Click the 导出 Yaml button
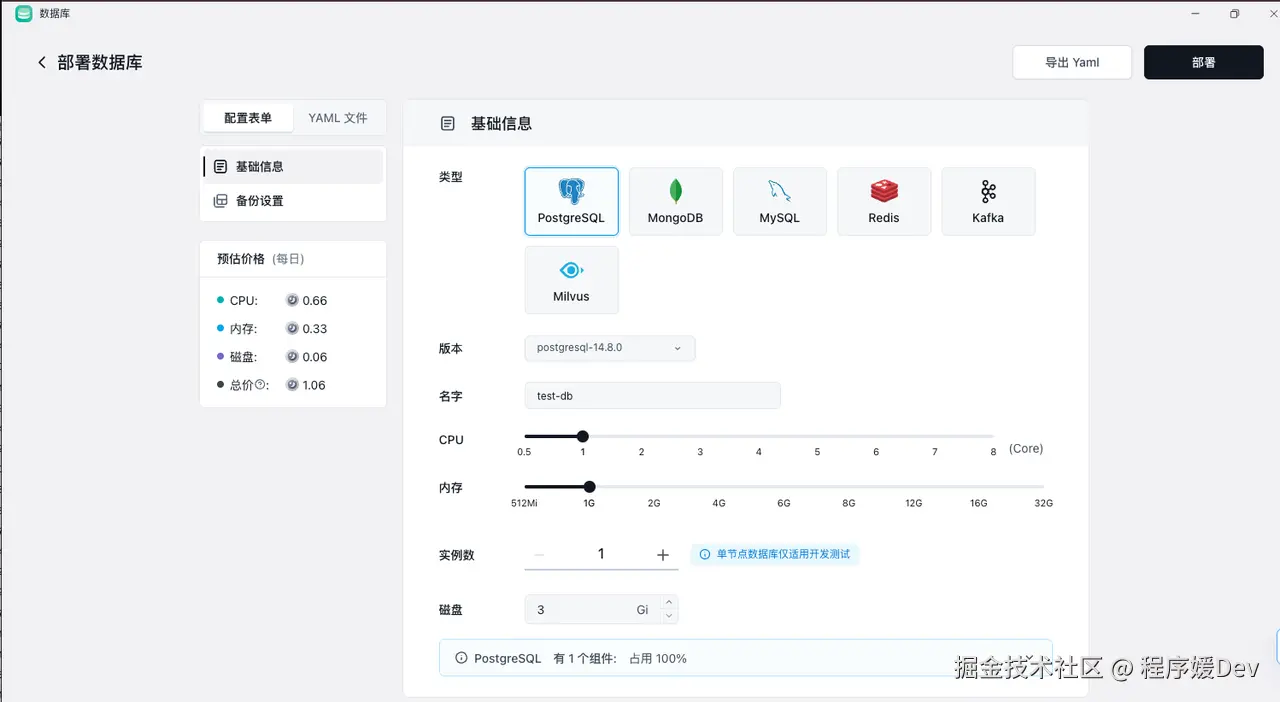 point(1072,62)
